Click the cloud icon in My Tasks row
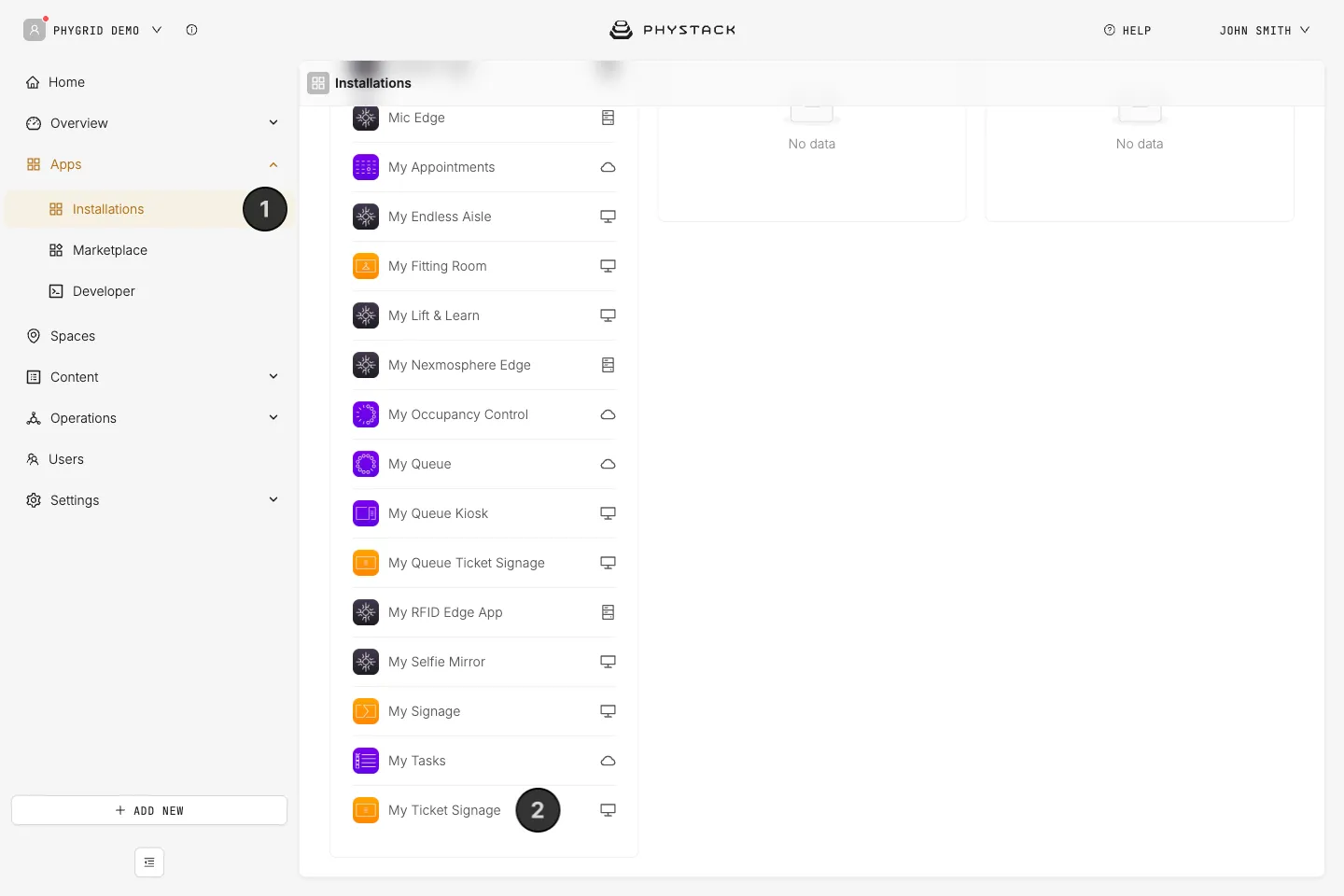This screenshot has height=896, width=1344. tap(608, 761)
